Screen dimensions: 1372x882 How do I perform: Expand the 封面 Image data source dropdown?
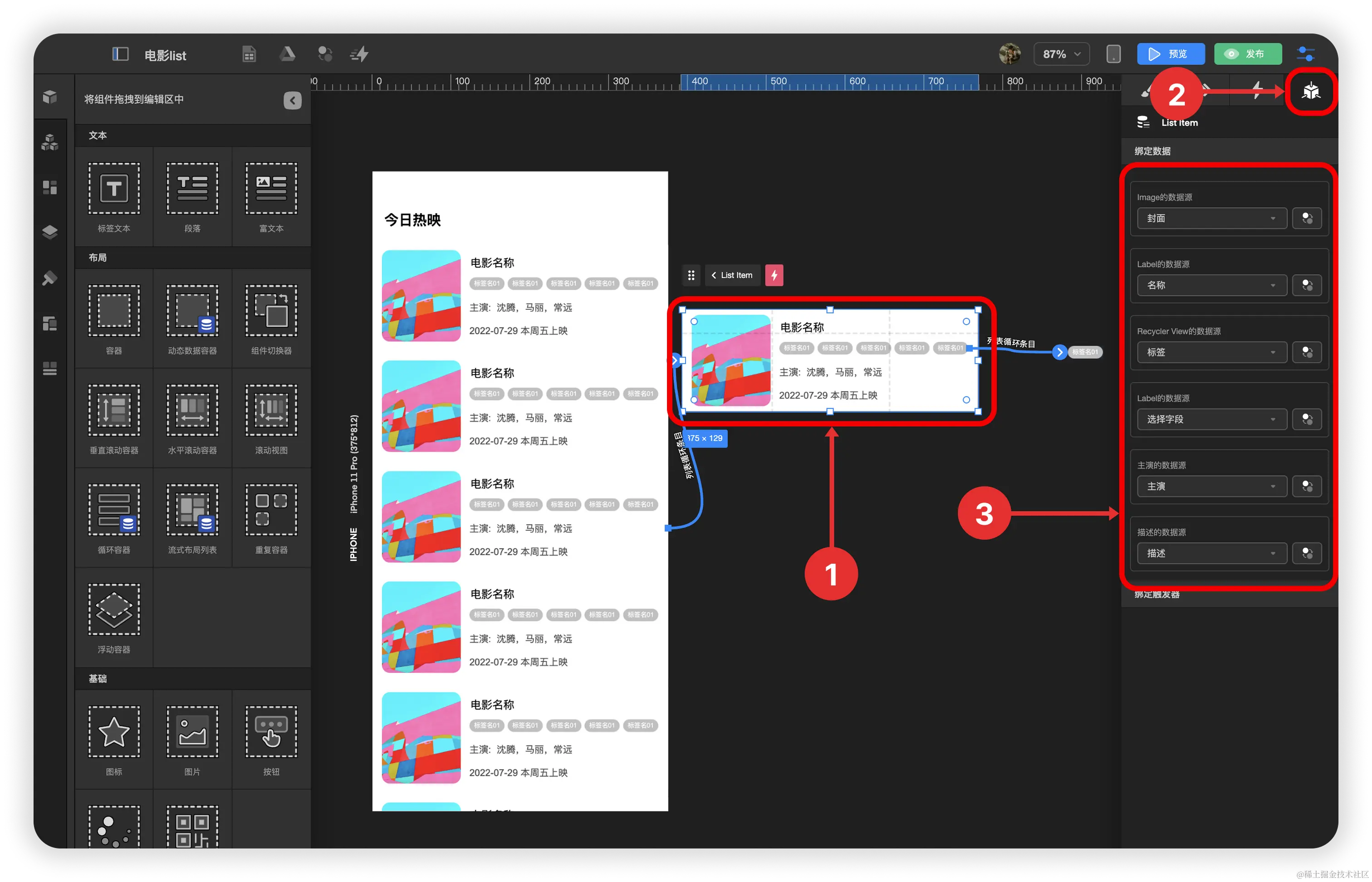point(1211,218)
